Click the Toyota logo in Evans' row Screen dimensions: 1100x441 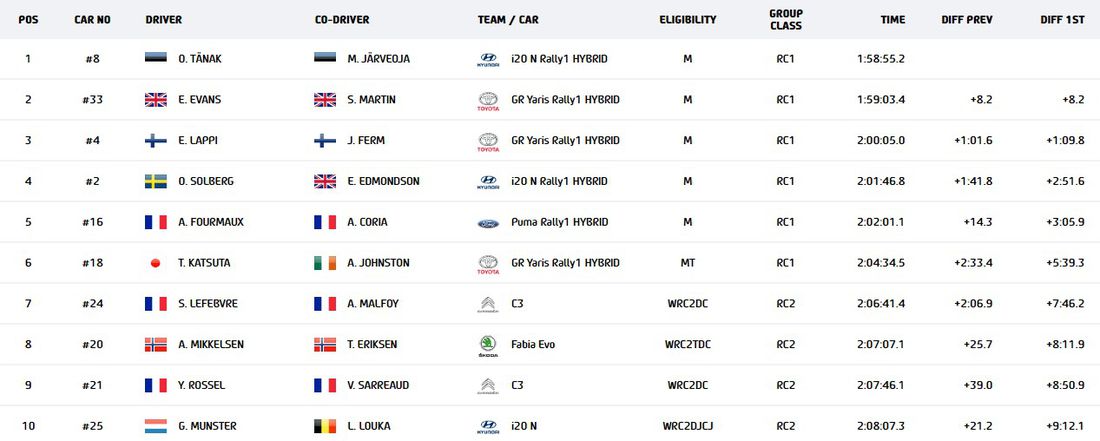[x=488, y=101]
